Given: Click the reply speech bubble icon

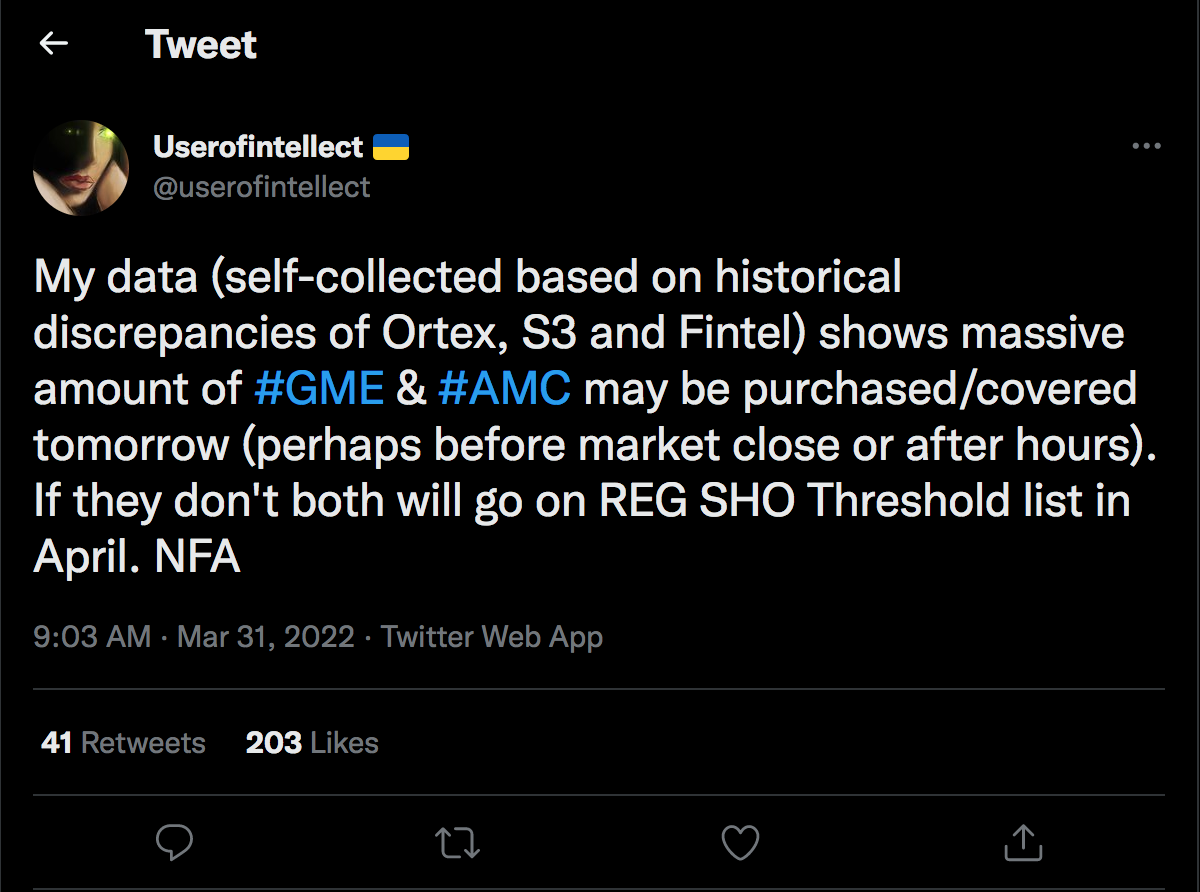Looking at the screenshot, I should coord(175,842).
